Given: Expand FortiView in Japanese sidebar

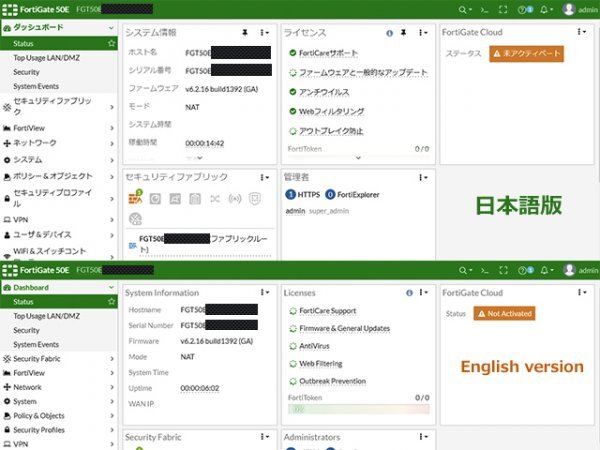Looking at the screenshot, I should coord(59,128).
